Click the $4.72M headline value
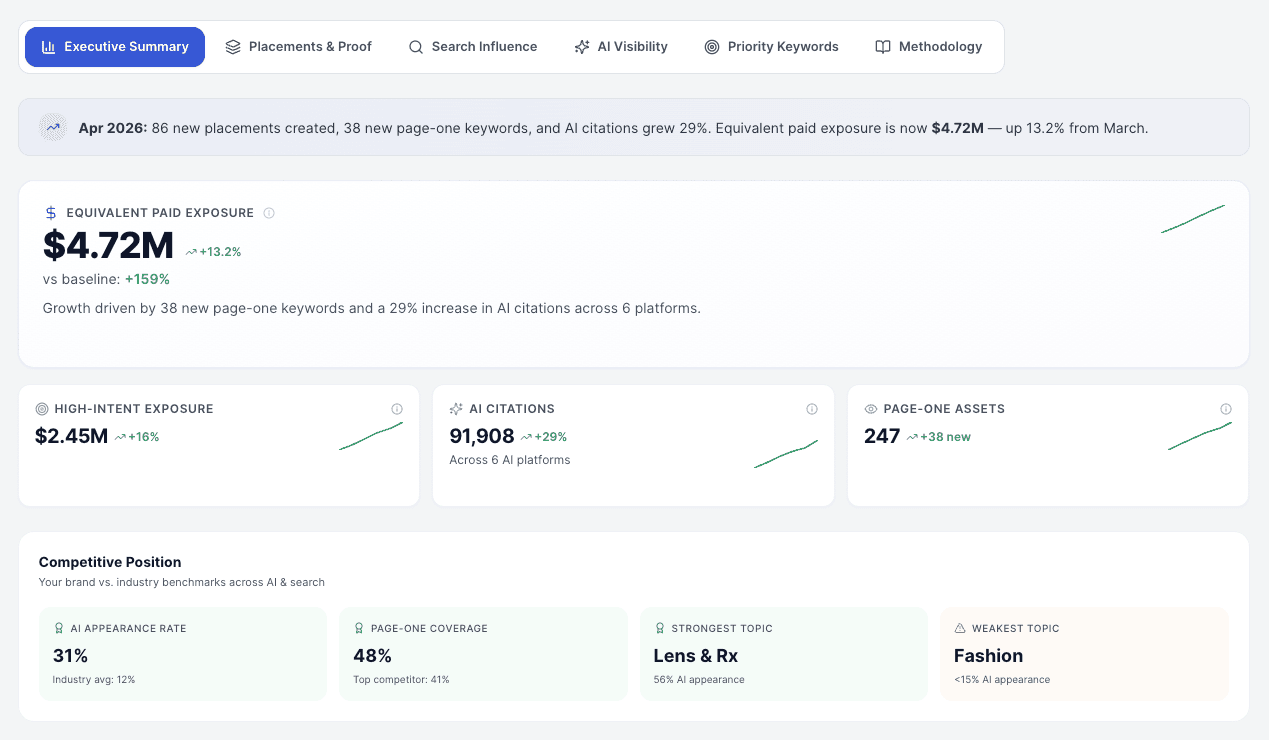Screen dimensions: 1269x740 [108, 245]
